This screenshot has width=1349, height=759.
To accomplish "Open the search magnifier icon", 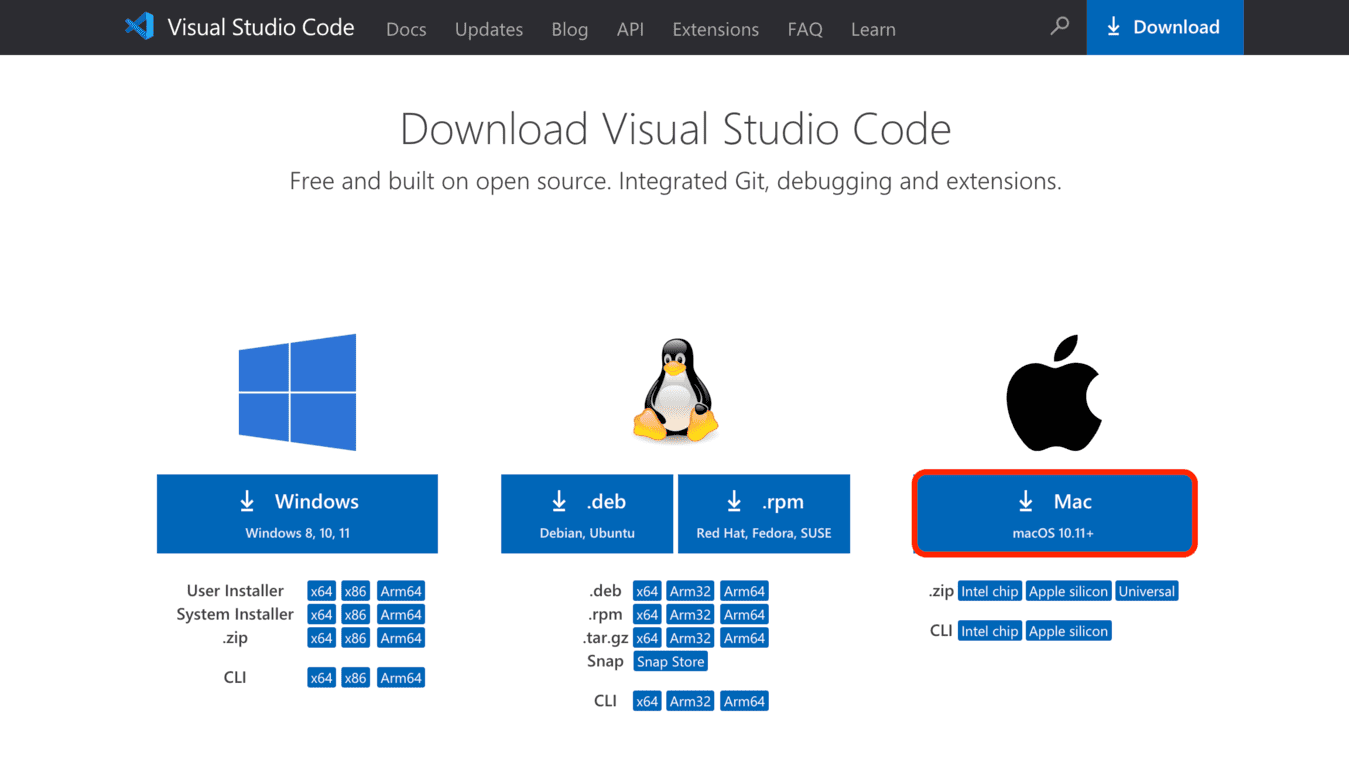I will (1060, 26).
